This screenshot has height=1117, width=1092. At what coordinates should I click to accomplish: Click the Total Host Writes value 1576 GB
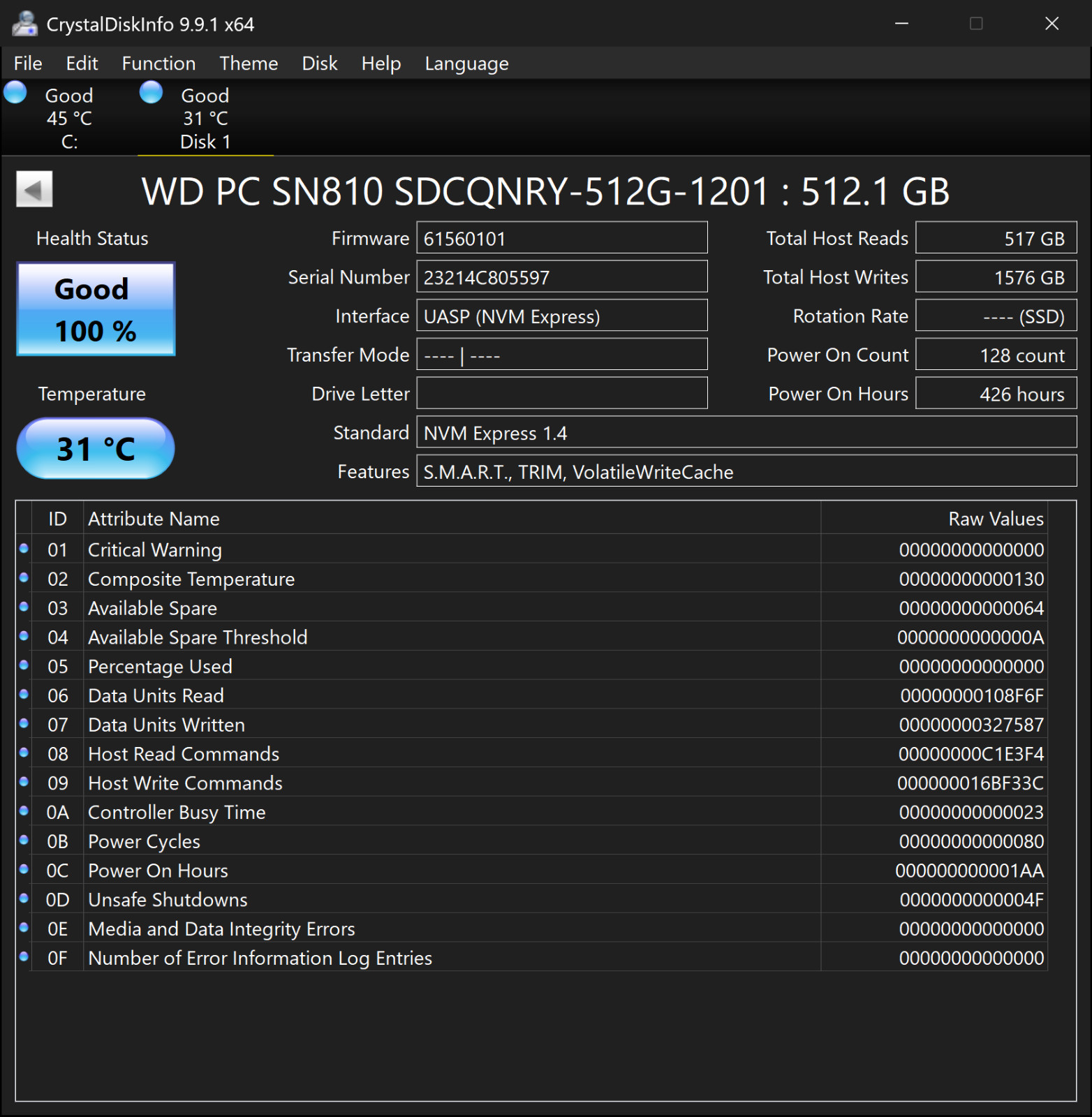(x=996, y=277)
